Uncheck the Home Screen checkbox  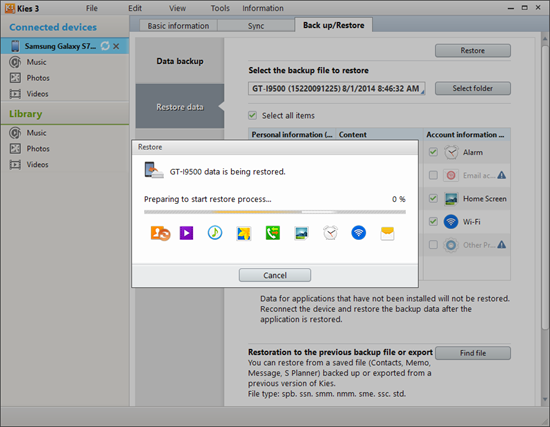coord(433,198)
